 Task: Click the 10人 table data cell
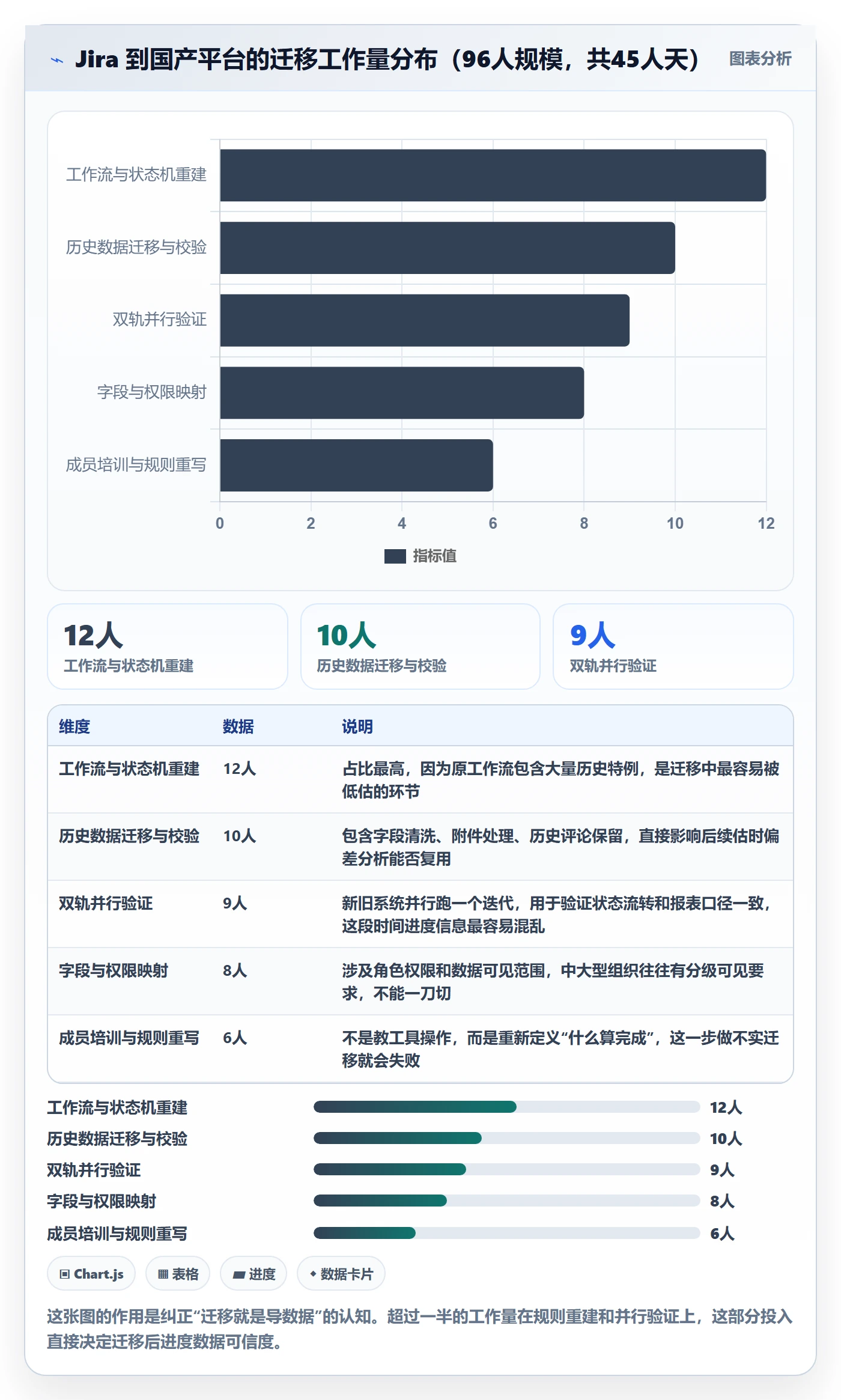[x=240, y=836]
